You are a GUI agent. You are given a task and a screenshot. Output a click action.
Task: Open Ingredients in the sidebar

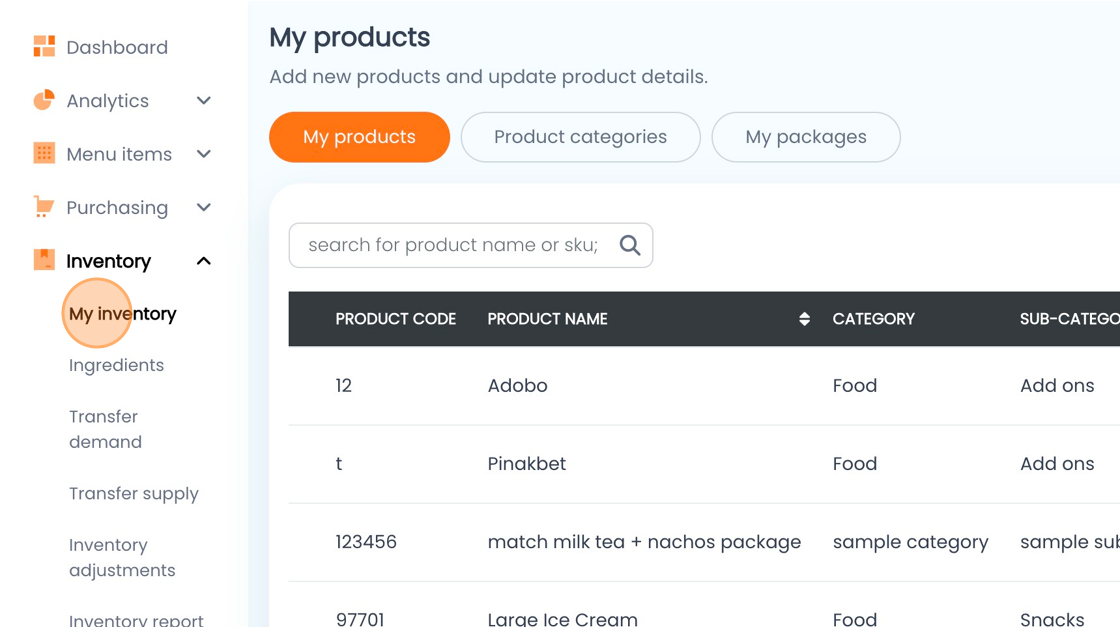(x=116, y=365)
